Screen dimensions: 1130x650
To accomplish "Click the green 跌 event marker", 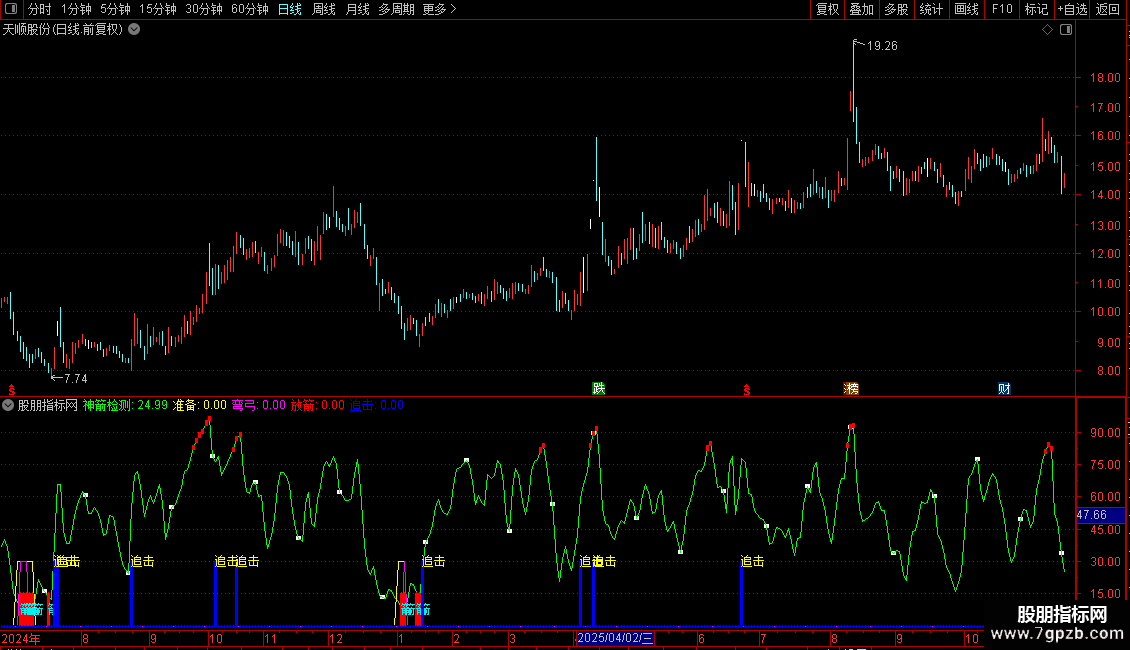I will pyautogui.click(x=599, y=389).
